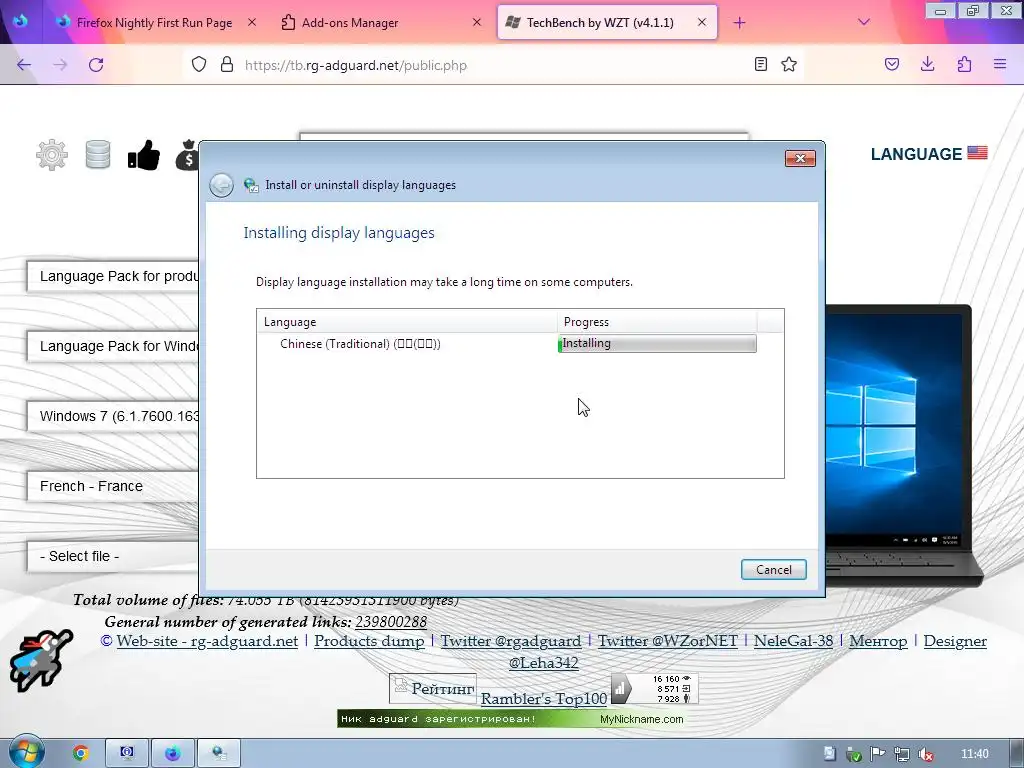Click the Firefox View icon in tab bar
The width and height of the screenshot is (1024, 768).
coord(20,22)
